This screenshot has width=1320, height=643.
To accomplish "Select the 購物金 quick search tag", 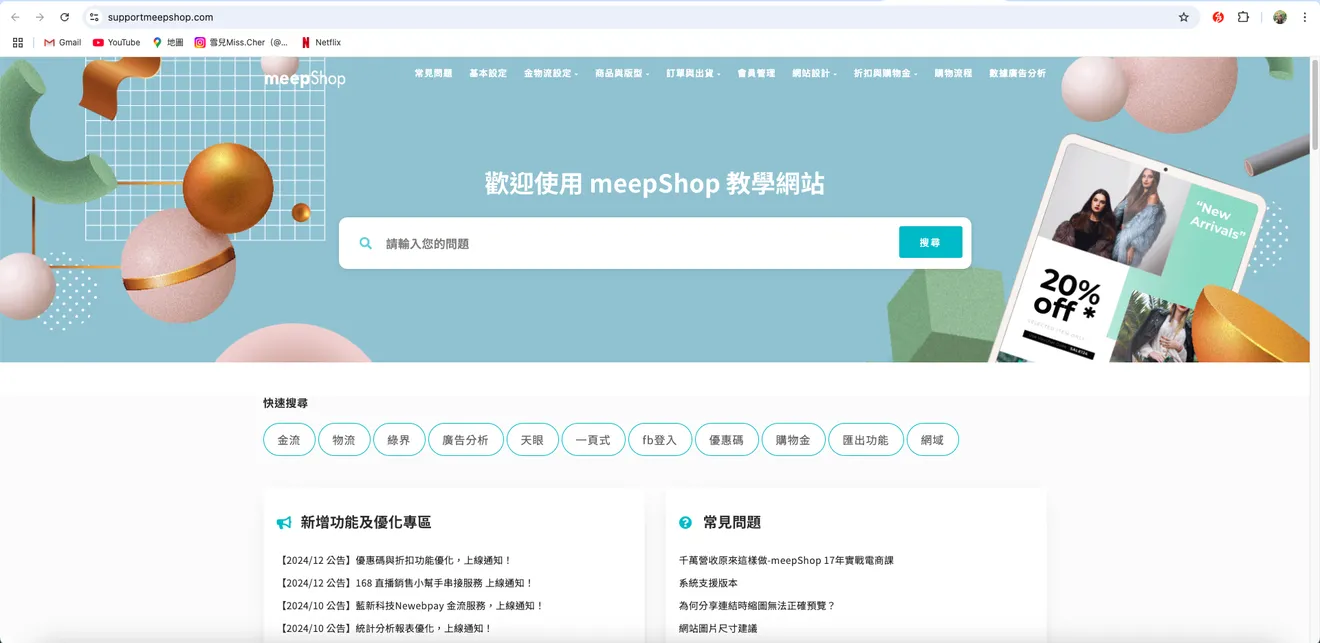I will pos(793,440).
